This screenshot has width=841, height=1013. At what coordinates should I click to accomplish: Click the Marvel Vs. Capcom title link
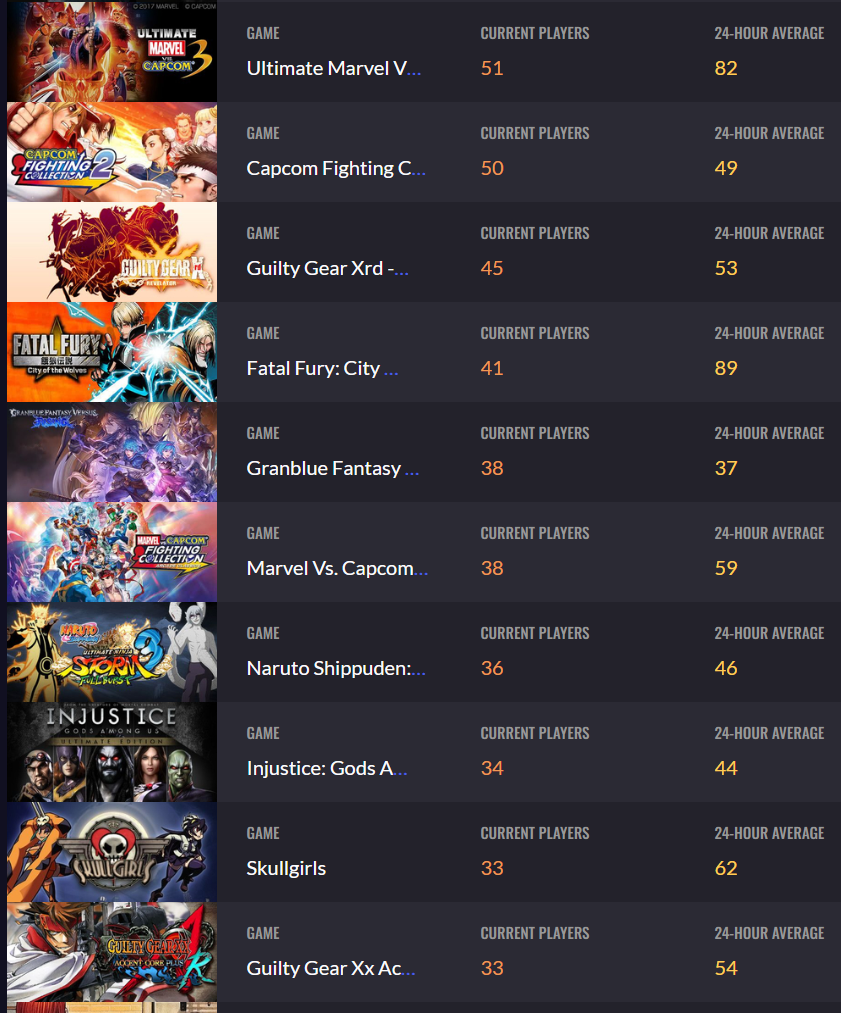(x=337, y=569)
